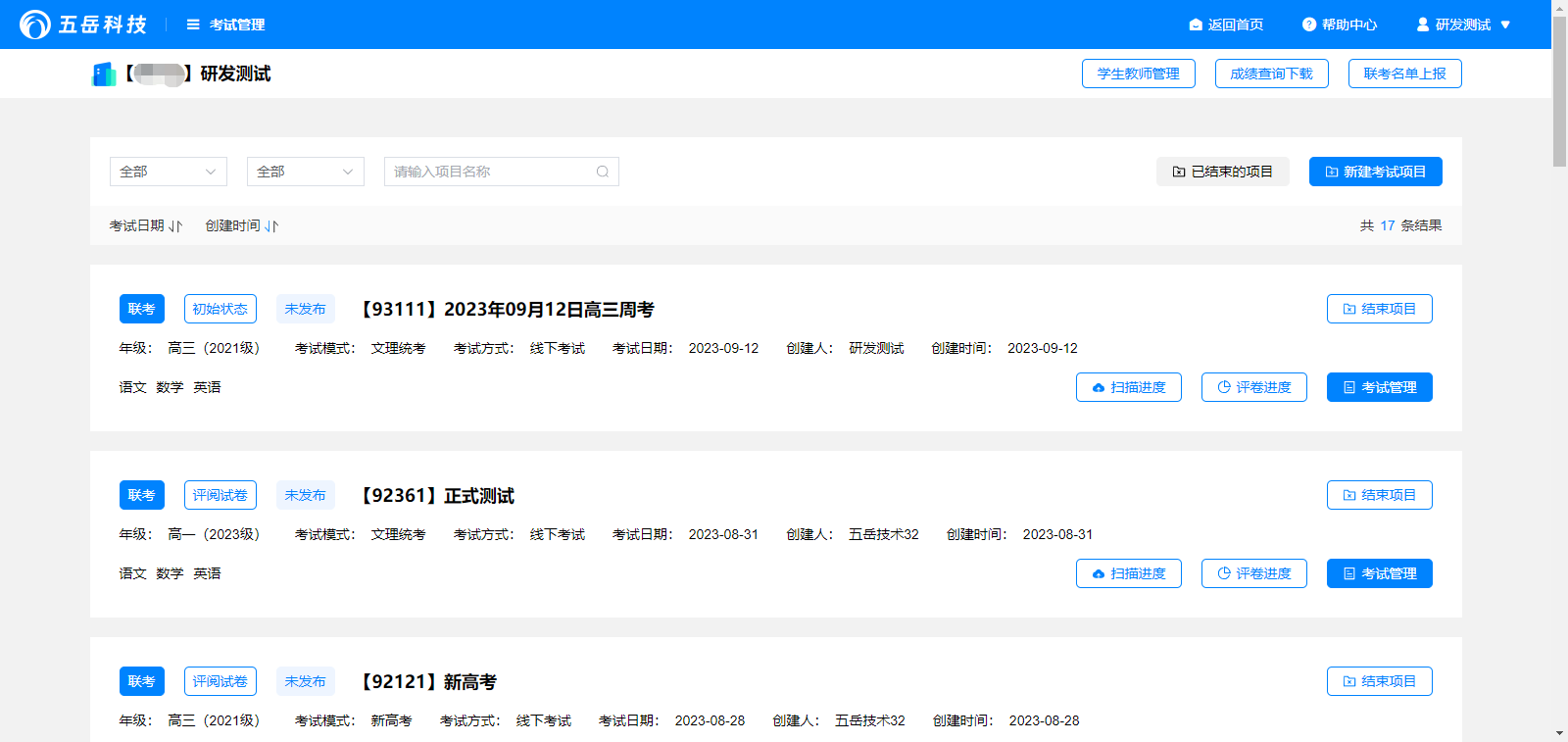Sort by 考试日期 using its sort arrows
Viewport: 1568px width, 742px height.
175,226
